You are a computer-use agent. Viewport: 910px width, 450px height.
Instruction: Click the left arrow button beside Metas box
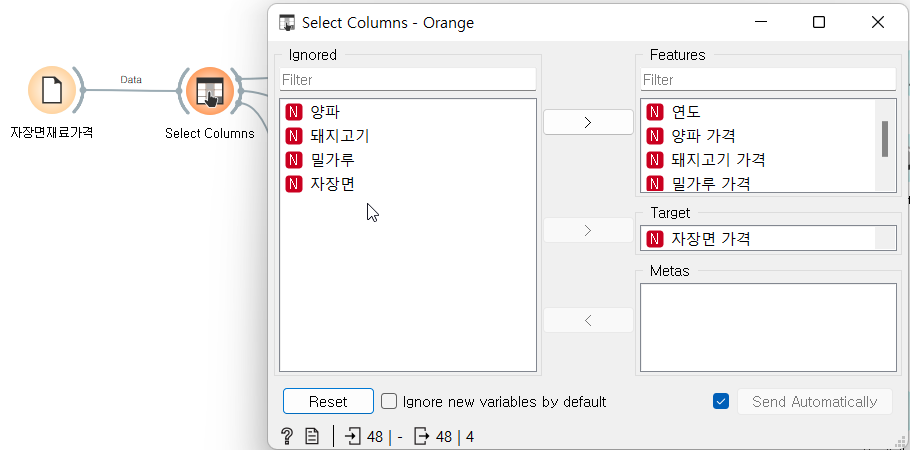tap(588, 320)
